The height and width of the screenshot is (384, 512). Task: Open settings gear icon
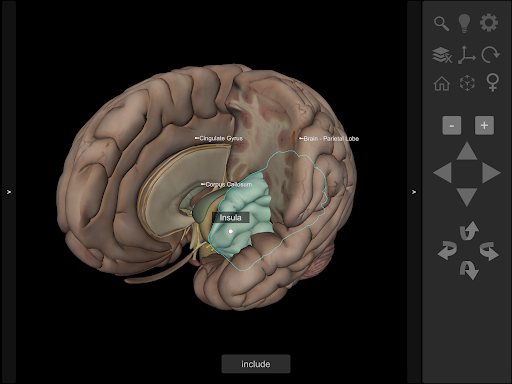[x=489, y=23]
